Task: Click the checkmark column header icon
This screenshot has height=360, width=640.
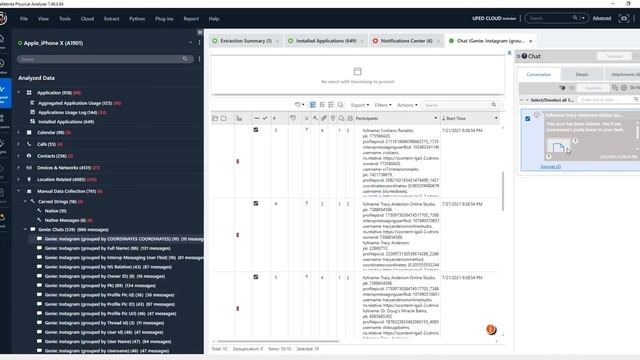Action: point(265,118)
